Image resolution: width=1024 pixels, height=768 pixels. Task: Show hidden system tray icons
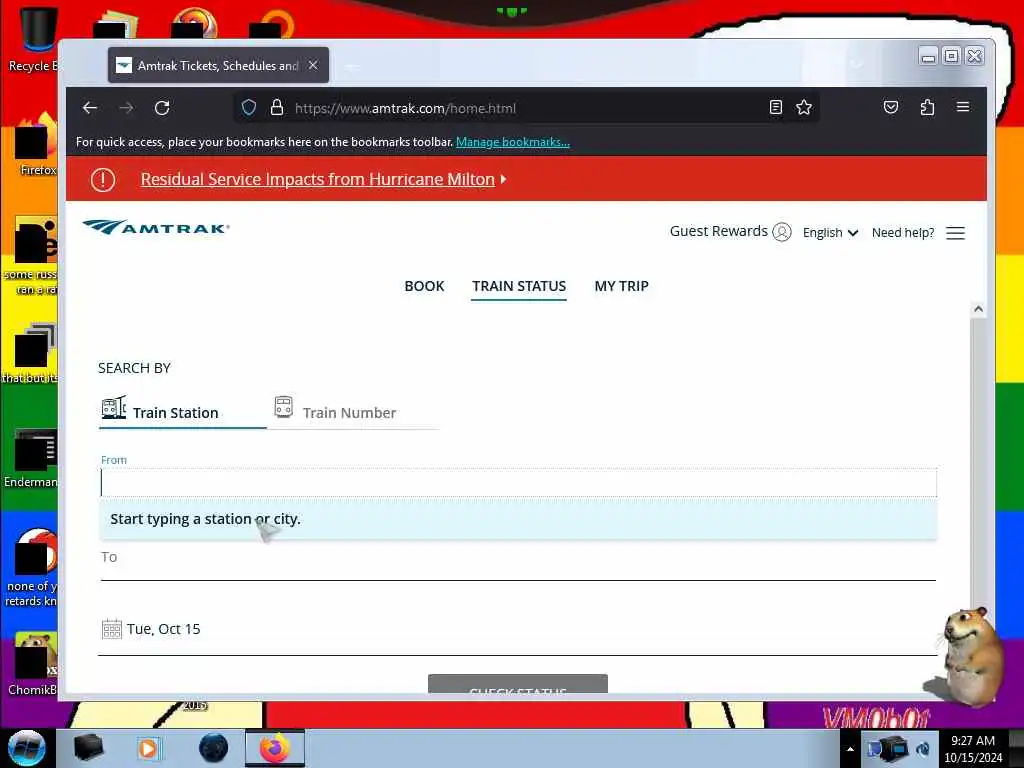click(x=850, y=749)
